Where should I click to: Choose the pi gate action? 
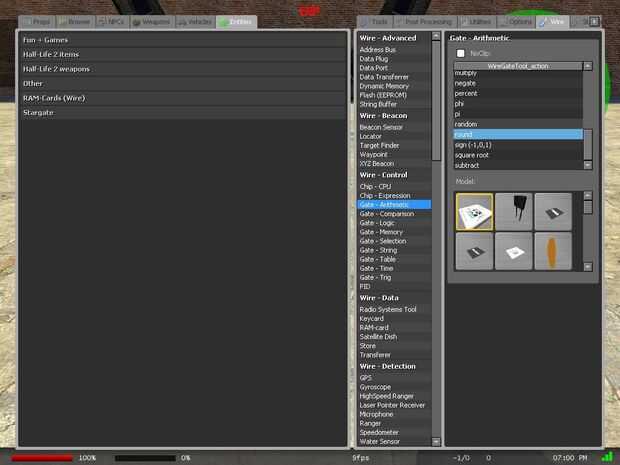(x=518, y=114)
